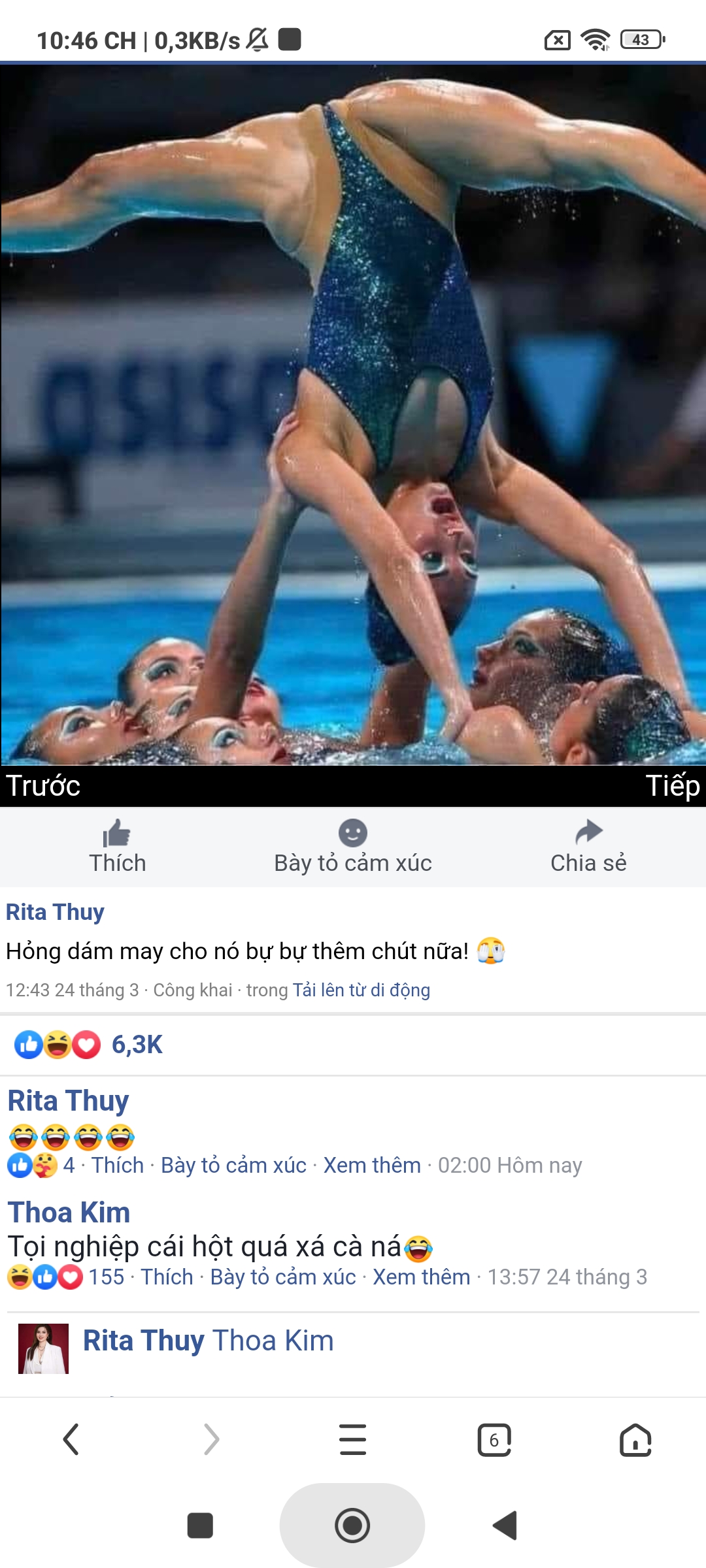Viewport: 706px width, 1568px height.
Task: View the 6,3K reactions list
Action: (x=89, y=1045)
